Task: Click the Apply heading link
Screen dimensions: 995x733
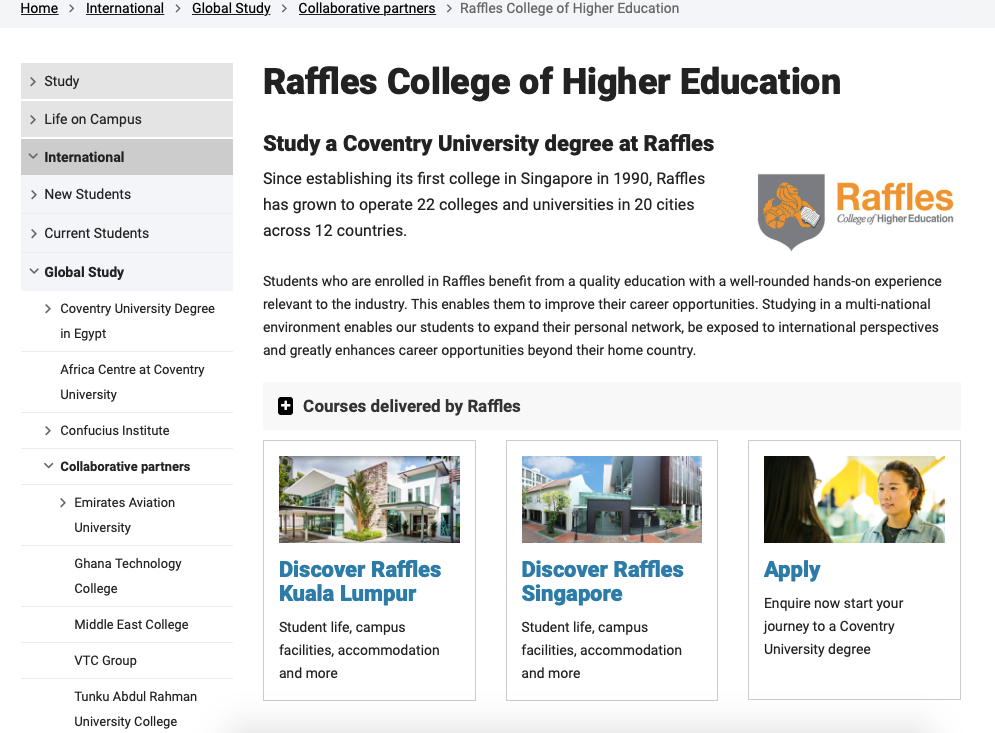Action: [792, 570]
